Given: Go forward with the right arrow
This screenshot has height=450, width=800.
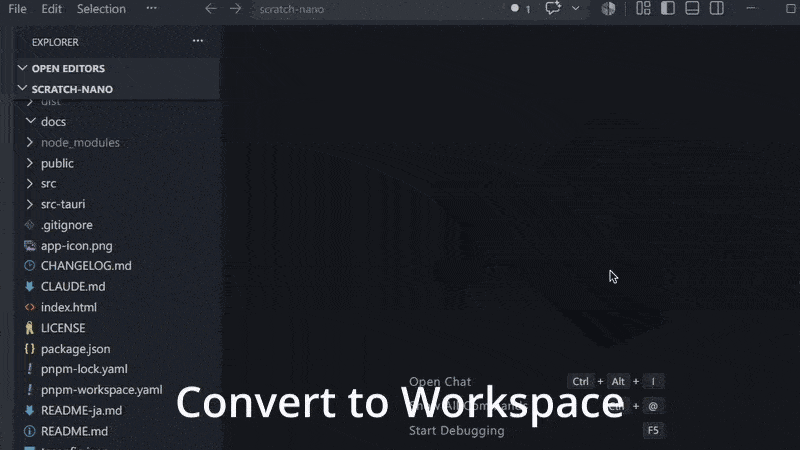Looking at the screenshot, I should pos(235,9).
